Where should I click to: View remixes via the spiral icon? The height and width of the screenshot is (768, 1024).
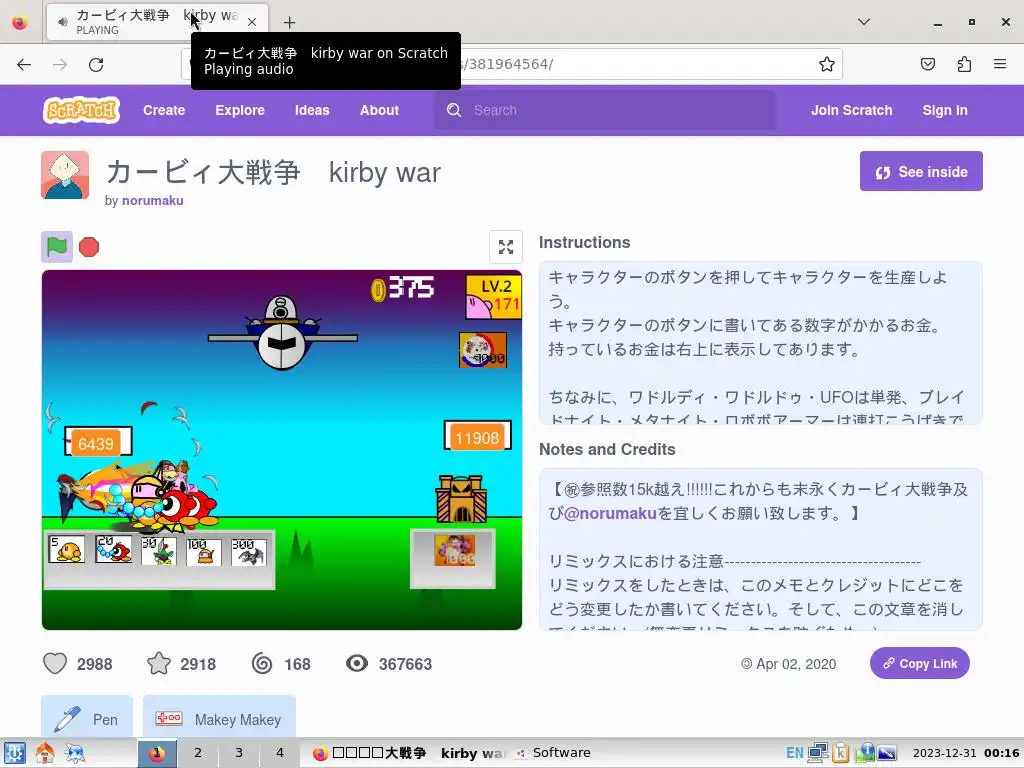pos(262,664)
